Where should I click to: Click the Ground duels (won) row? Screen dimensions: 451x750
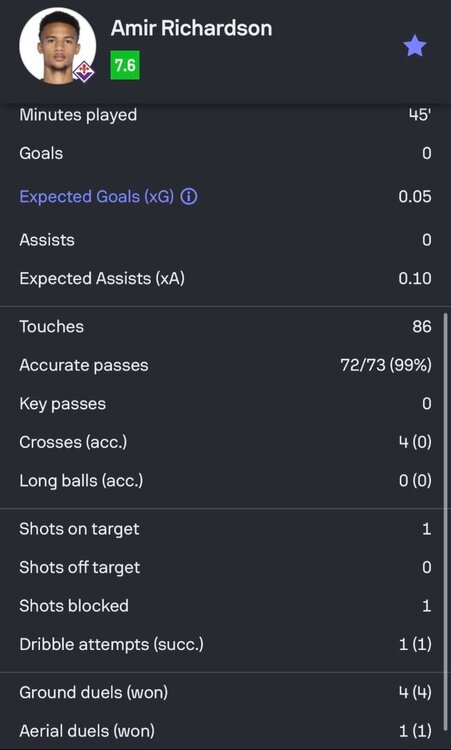225,693
